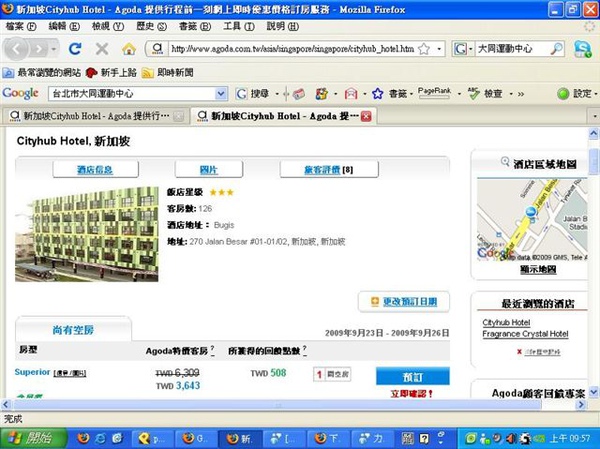
Task: Select the 尚有空房 tab
Action: (x=73, y=330)
